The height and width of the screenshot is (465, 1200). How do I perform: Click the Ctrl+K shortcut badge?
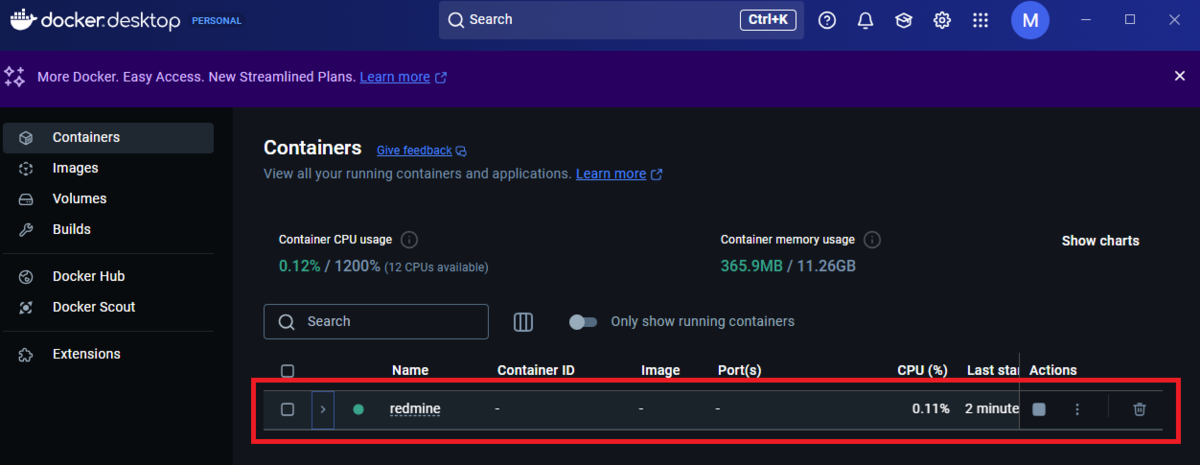coord(768,20)
